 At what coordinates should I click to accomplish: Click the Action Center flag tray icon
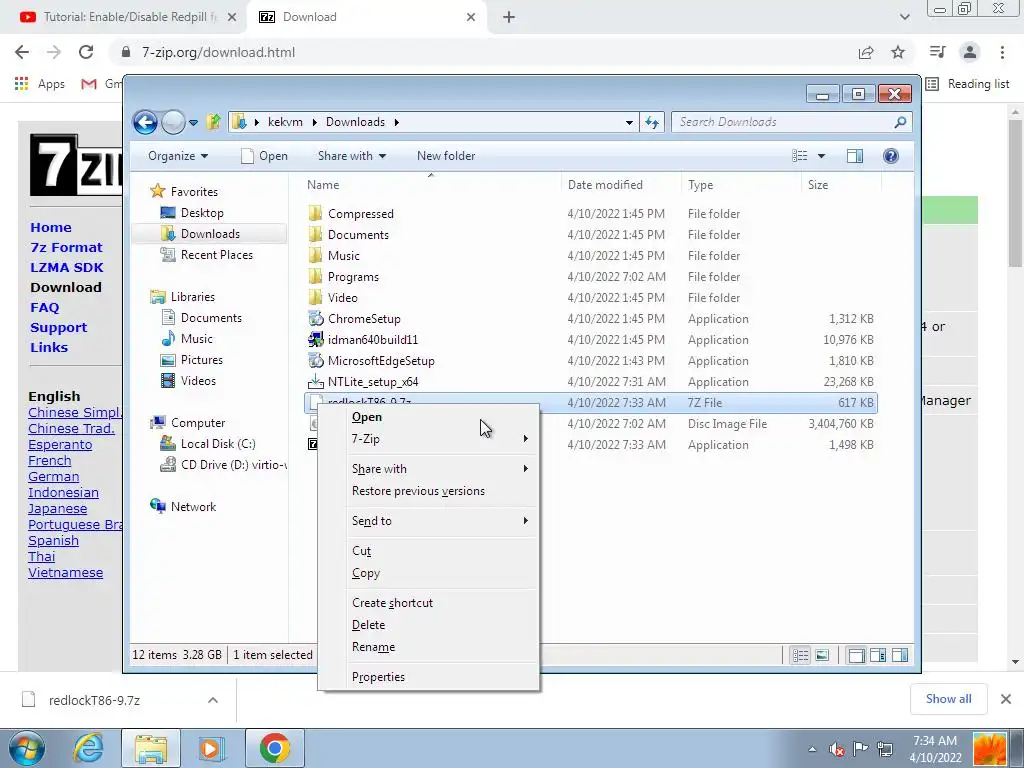pos(861,749)
